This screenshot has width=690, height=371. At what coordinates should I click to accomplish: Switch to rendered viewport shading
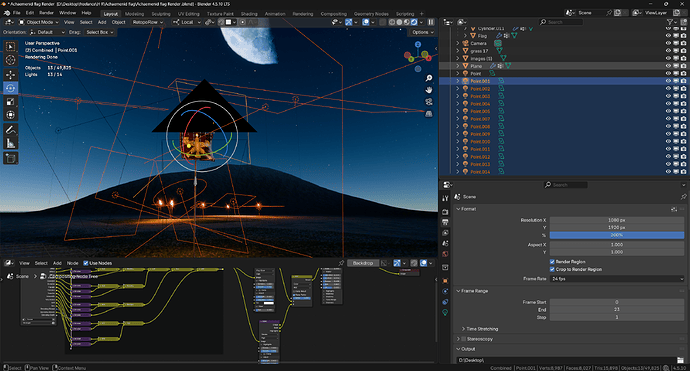[414, 22]
